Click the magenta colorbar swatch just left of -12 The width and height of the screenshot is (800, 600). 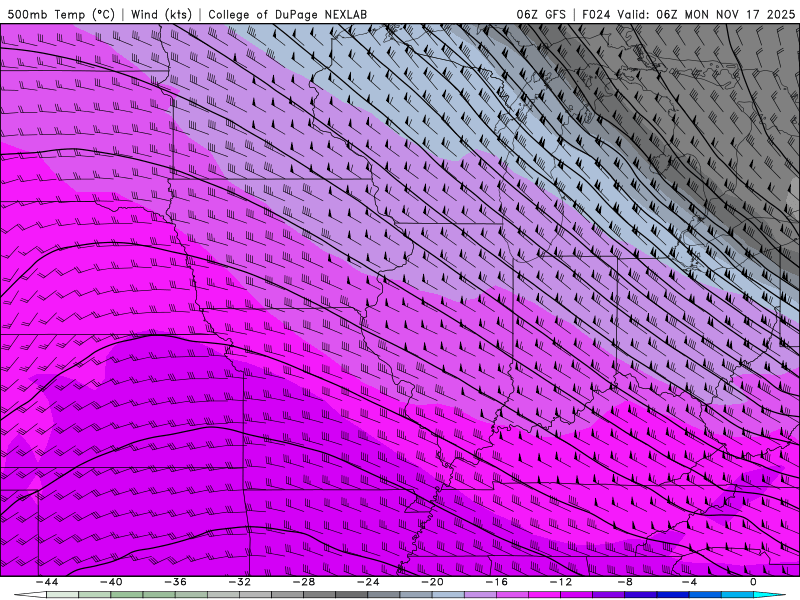pos(544,595)
